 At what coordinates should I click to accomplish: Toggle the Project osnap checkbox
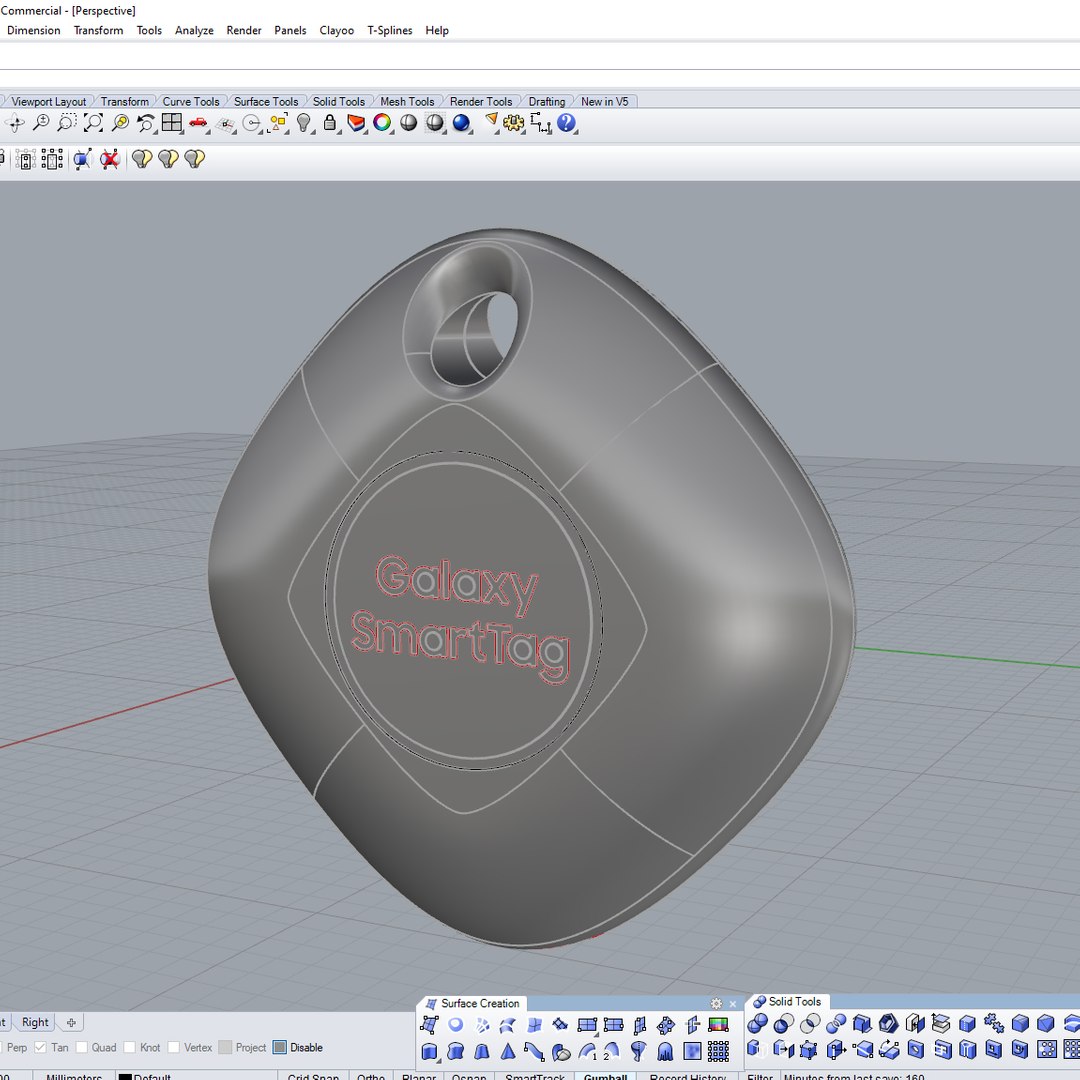(225, 1048)
